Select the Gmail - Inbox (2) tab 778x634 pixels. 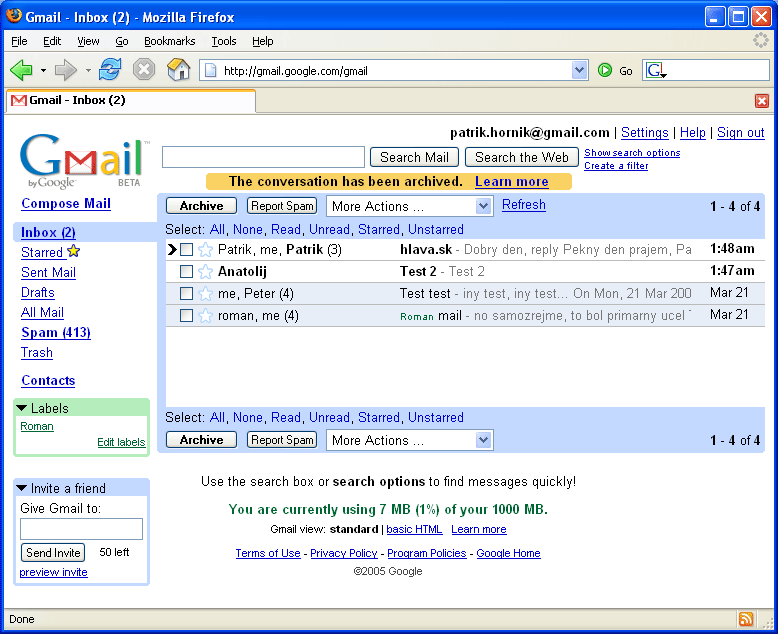(131, 101)
